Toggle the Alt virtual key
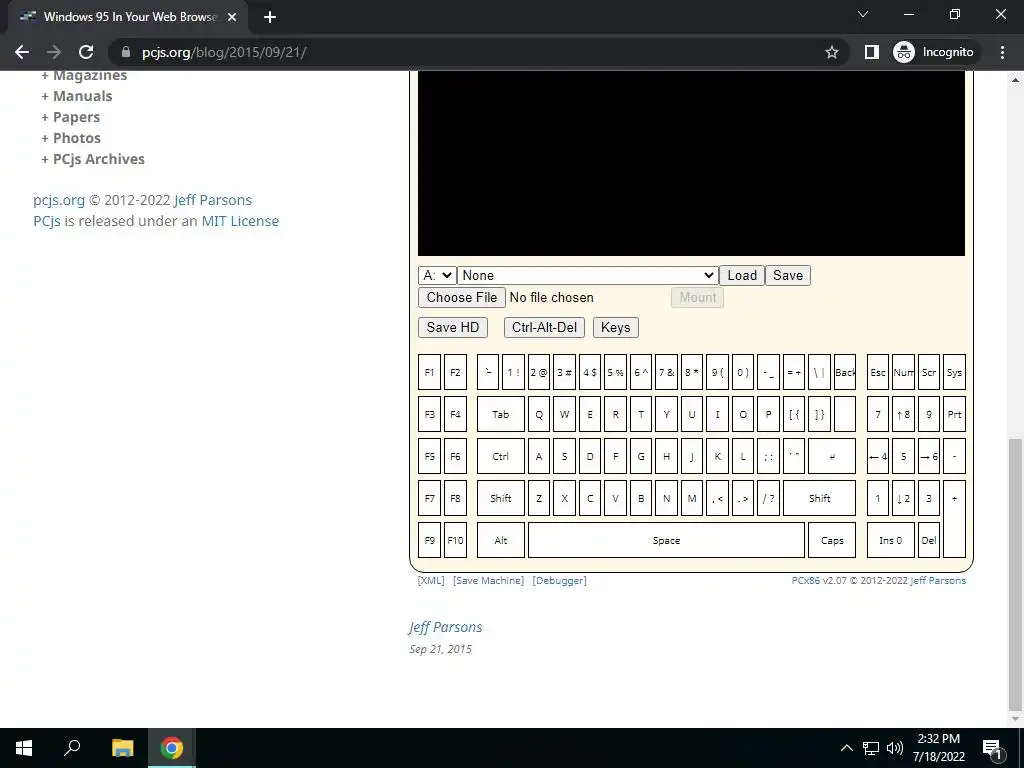Viewport: 1024px width, 768px height. (501, 540)
